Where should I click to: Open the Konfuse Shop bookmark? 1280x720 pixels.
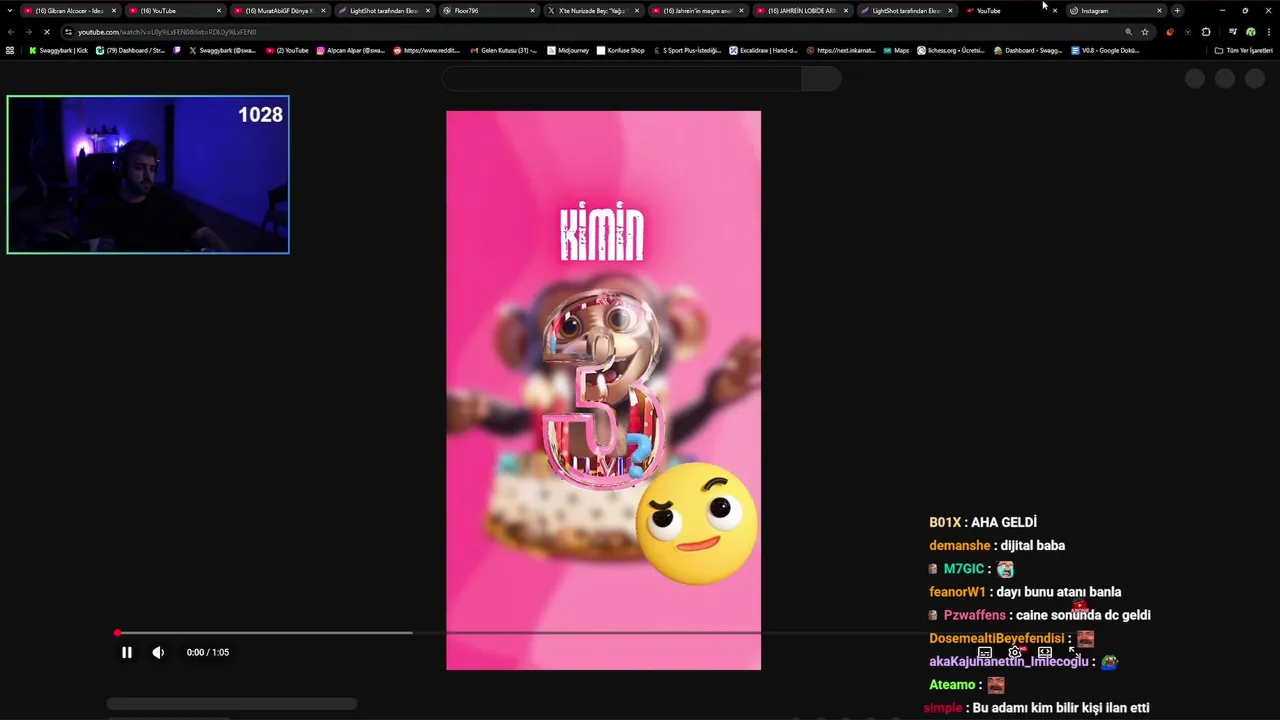point(620,50)
